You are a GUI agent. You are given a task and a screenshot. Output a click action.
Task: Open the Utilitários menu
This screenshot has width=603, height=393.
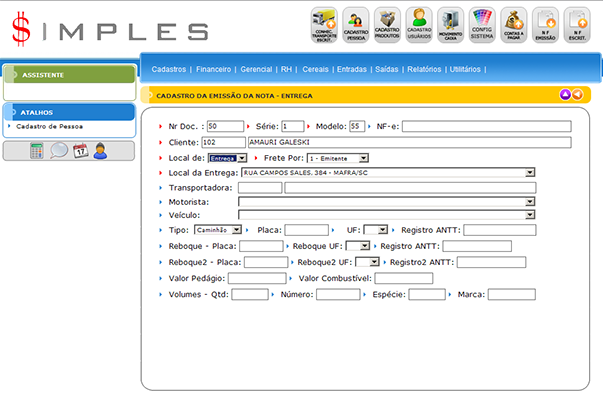465,69
